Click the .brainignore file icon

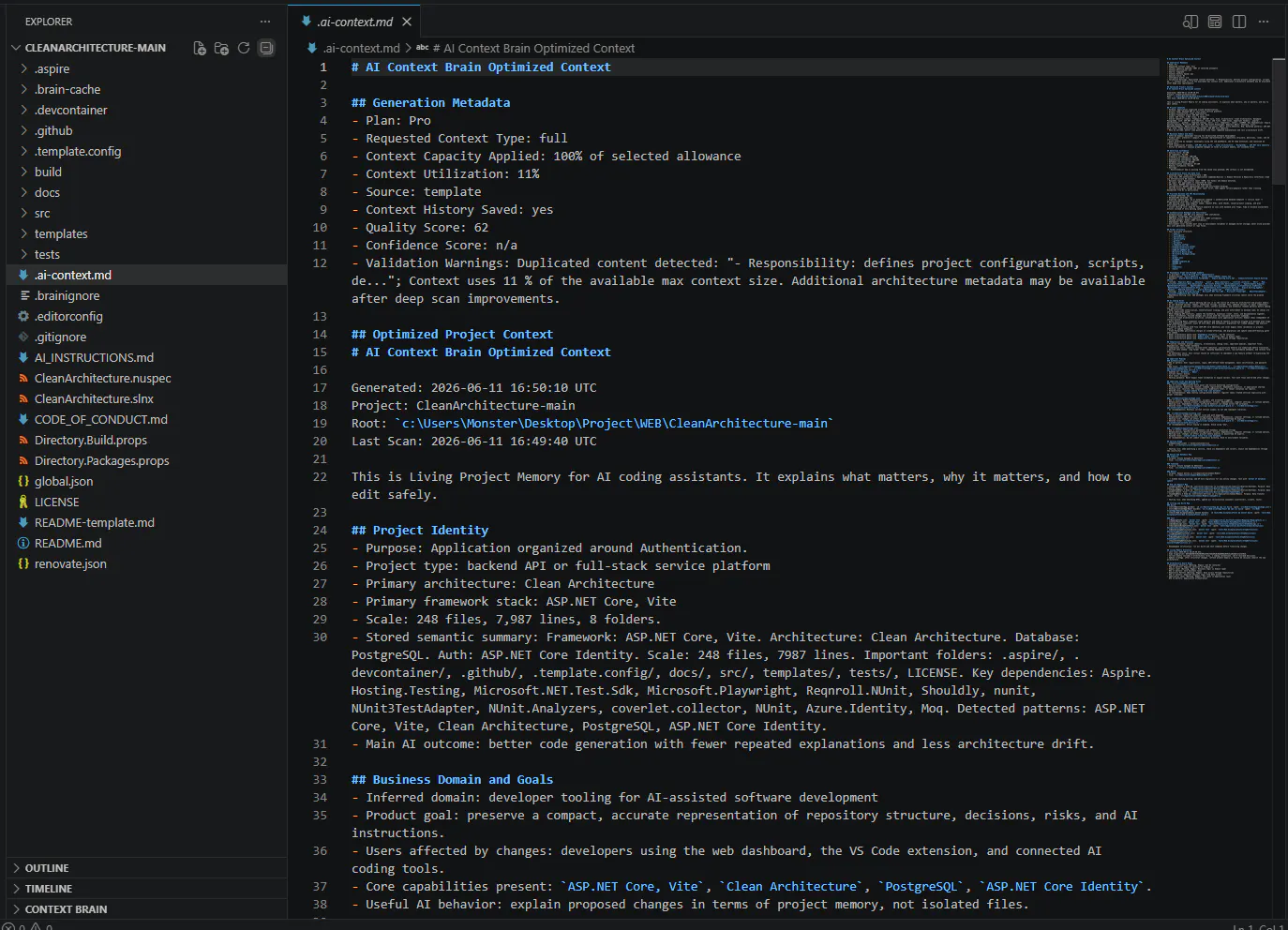pyautogui.click(x=23, y=295)
